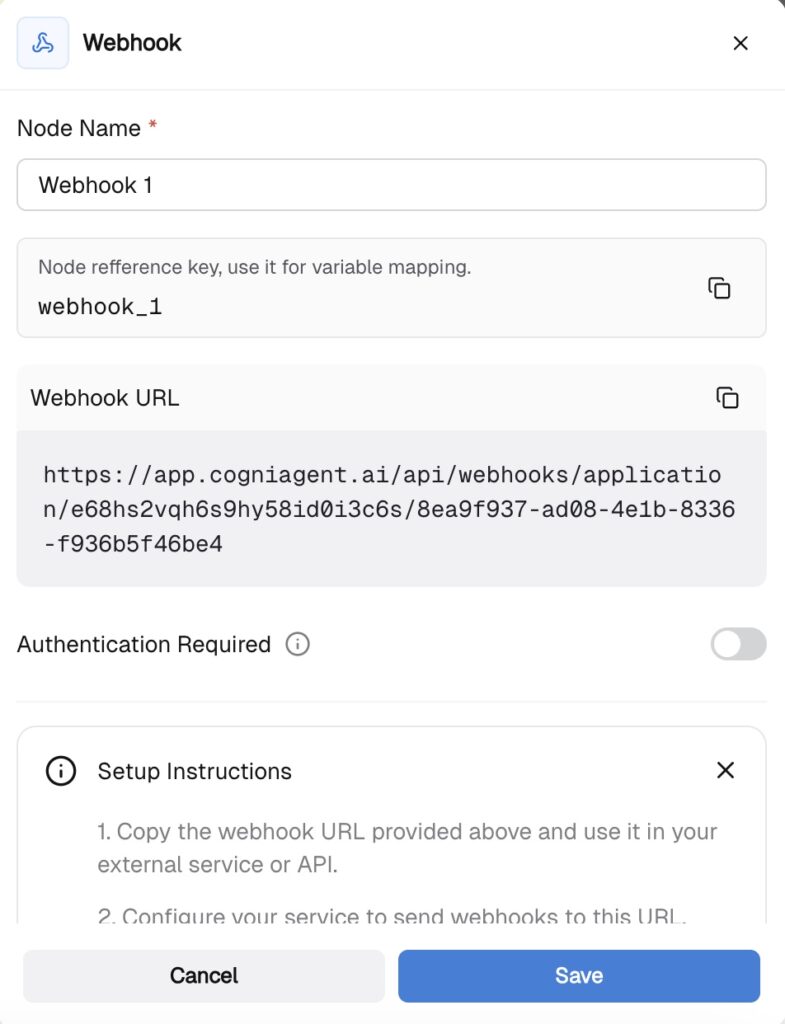The width and height of the screenshot is (785, 1024).
Task: Click the Node Name input field
Action: [391, 185]
